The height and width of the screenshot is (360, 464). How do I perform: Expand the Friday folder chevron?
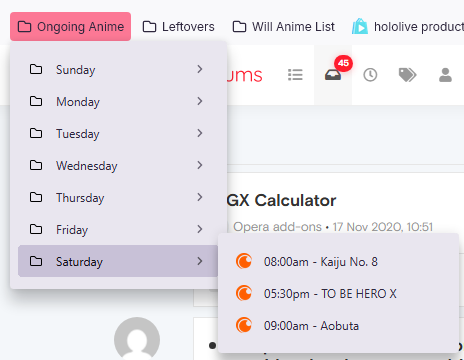(200, 229)
